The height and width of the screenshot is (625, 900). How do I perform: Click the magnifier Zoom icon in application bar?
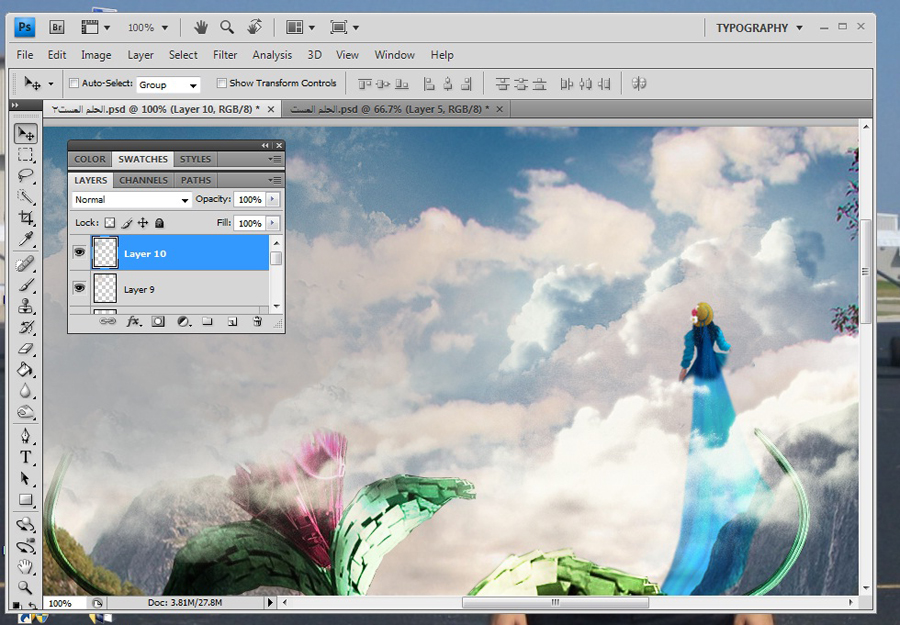click(227, 27)
